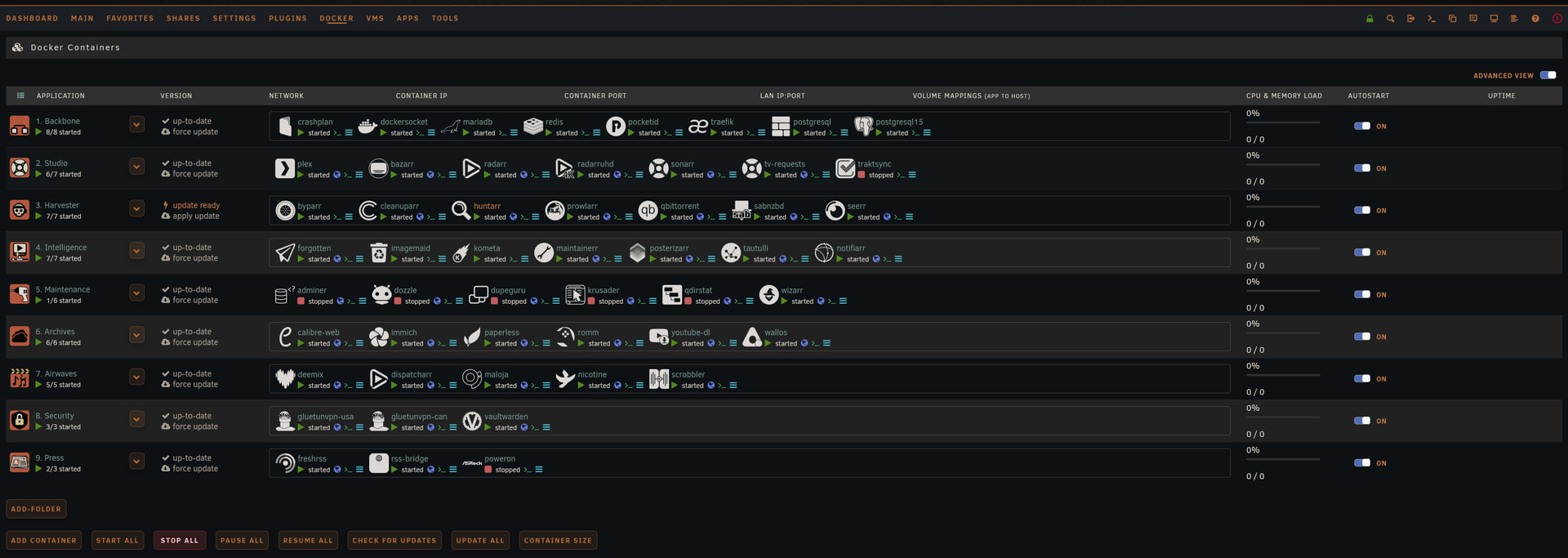
Task: Click the immich container icon
Action: [x=379, y=337]
